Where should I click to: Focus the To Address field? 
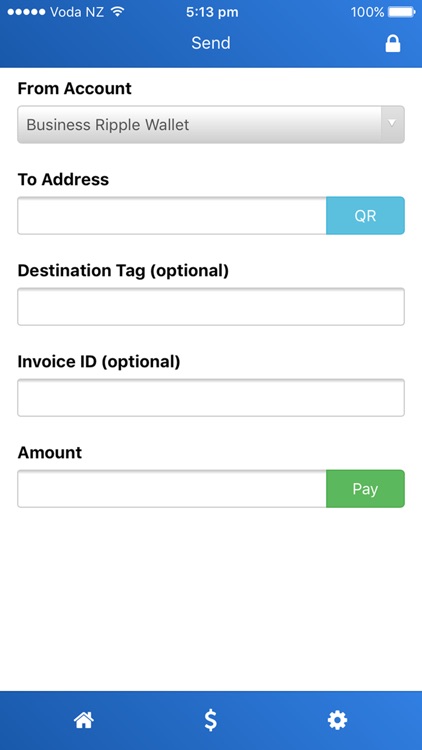(172, 216)
